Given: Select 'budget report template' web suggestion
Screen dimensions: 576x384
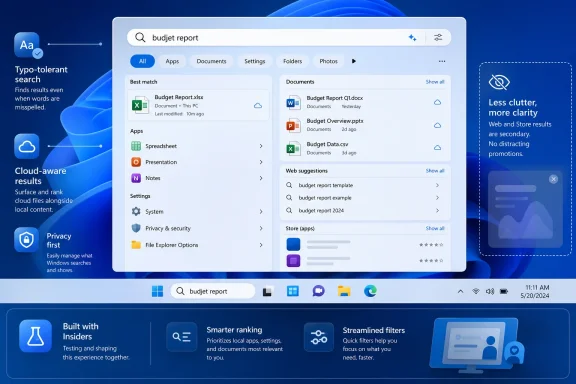Looking at the screenshot, I should coord(365,185).
